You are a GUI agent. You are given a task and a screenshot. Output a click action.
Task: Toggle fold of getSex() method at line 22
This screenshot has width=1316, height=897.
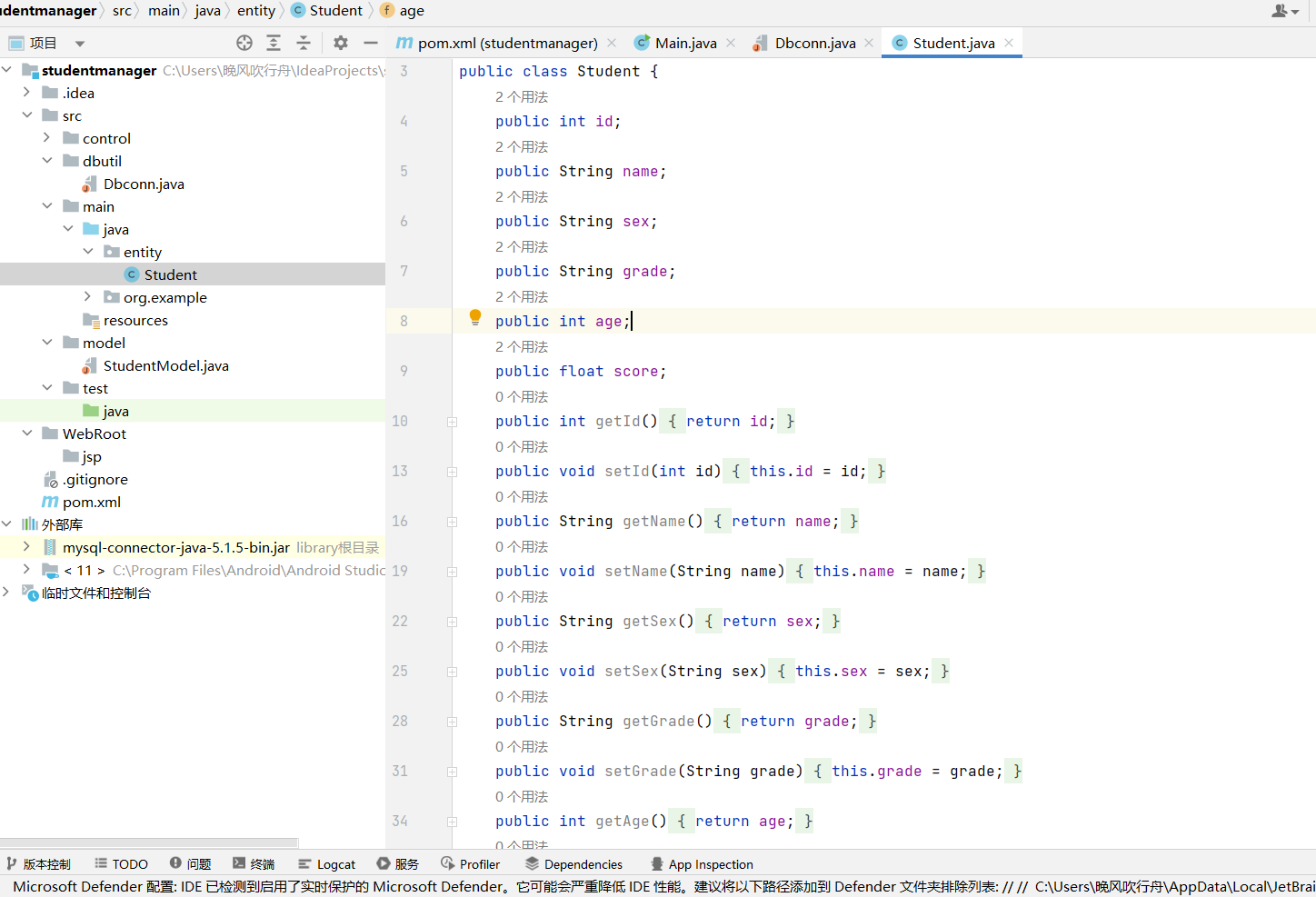pyautogui.click(x=452, y=622)
